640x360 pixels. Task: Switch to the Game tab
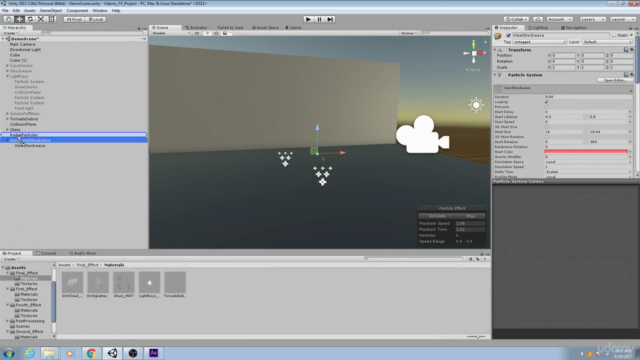(293, 27)
